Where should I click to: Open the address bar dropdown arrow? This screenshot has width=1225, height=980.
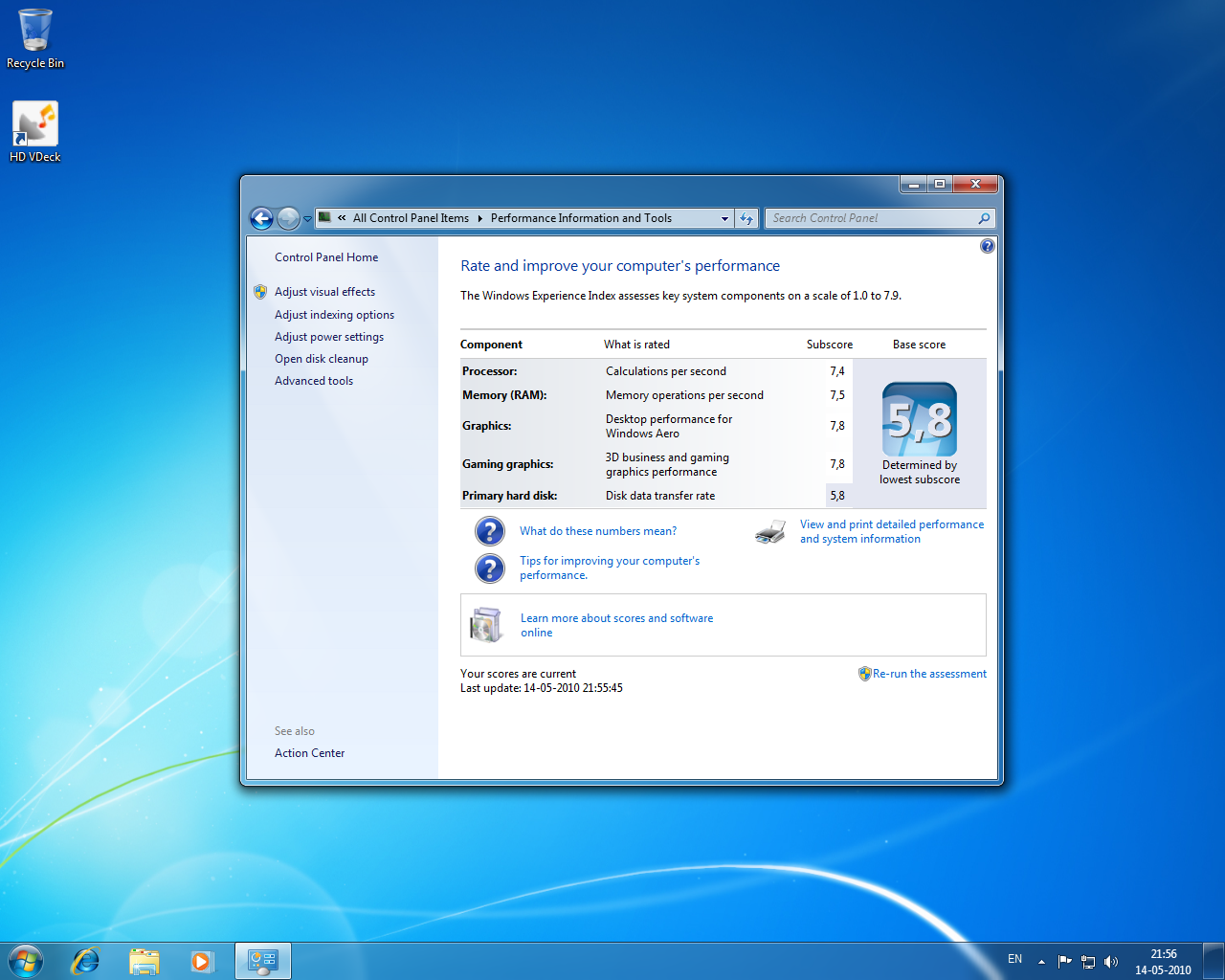724,218
